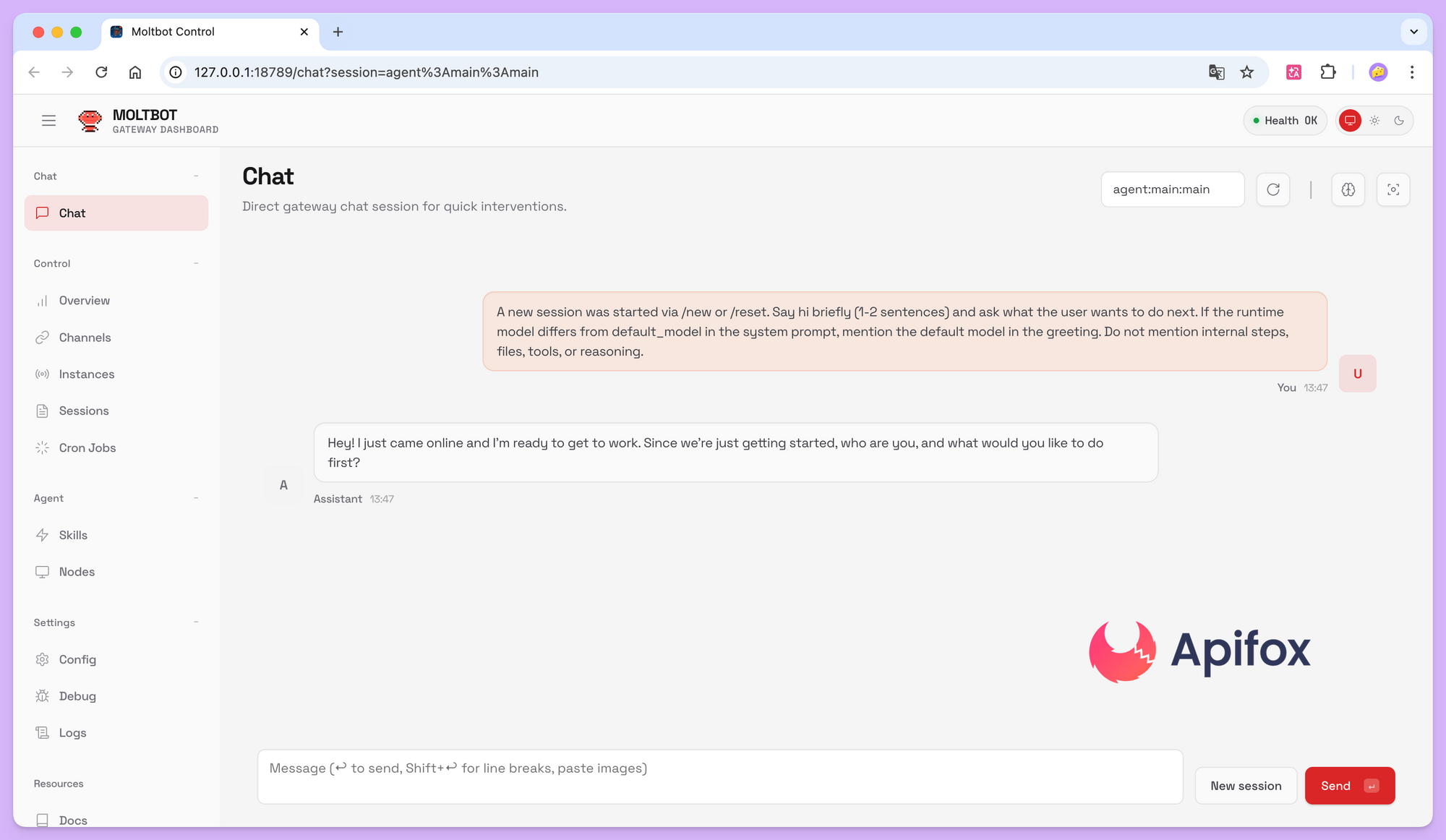The height and width of the screenshot is (840, 1446).
Task: Open Sessions in the sidebar
Action: [84, 411]
